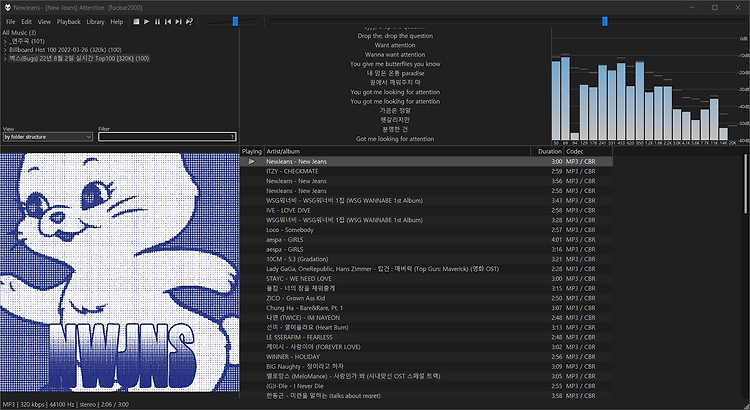Image resolution: width=750 pixels, height=410 pixels.
Task: Select Chung Ha - Bare&Rare, Pt. 1 track
Action: (426, 308)
